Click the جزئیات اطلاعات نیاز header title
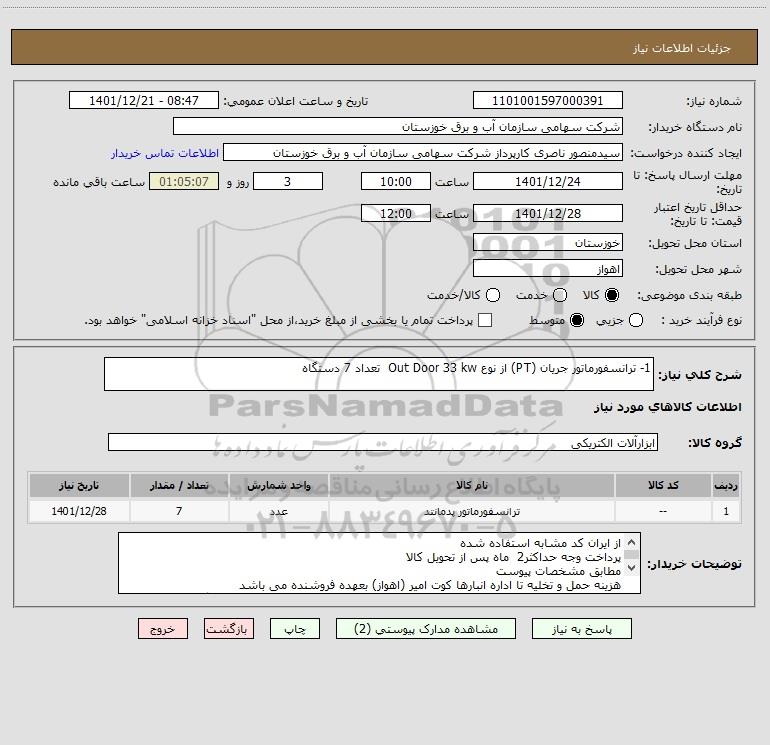Screen dimensions: 770x745 pos(681,48)
